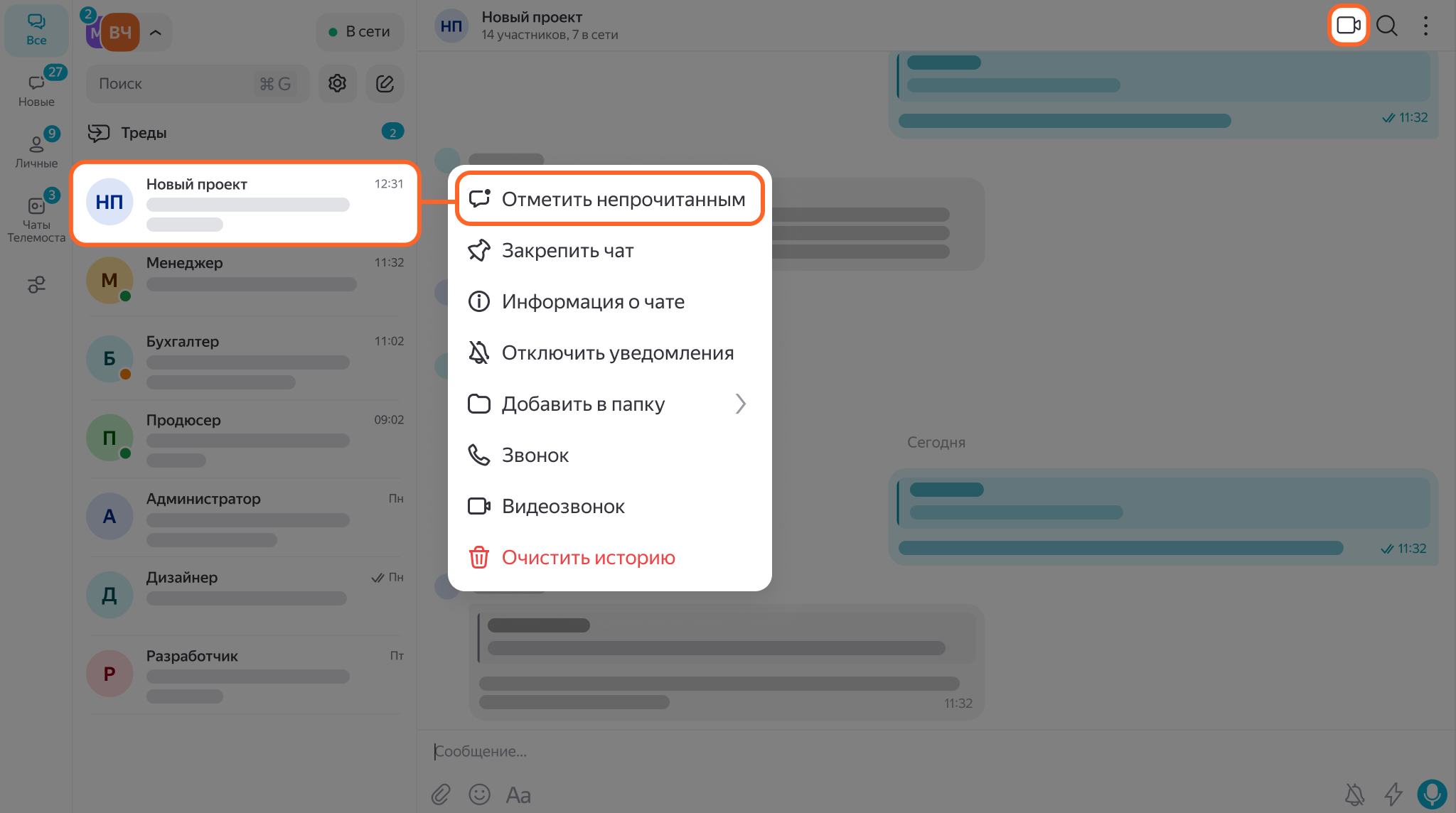Open search in chat header
Image resolution: width=1456 pixels, height=813 pixels.
(1386, 26)
